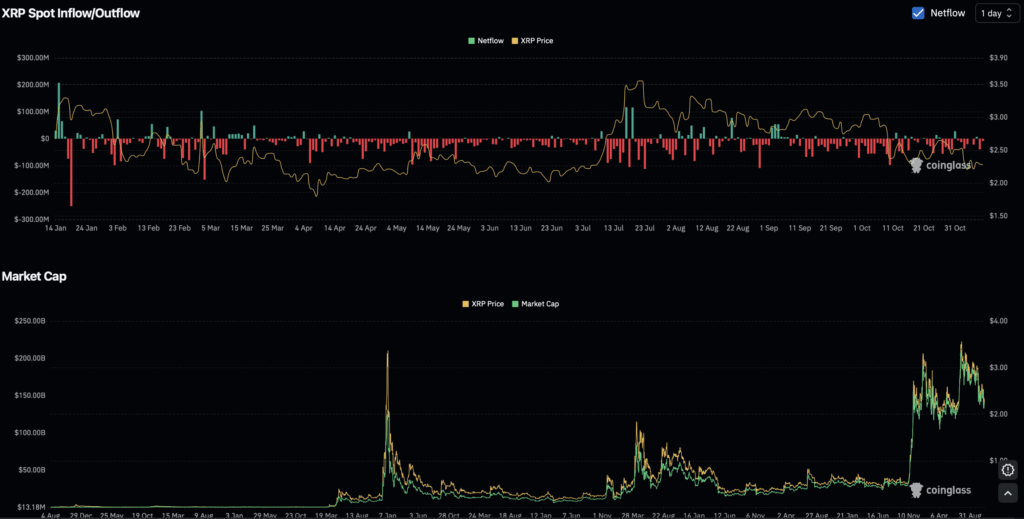Viewport: 1024px width, 519px height.
Task: Toggle the Netflow legend series
Action: (x=486, y=40)
